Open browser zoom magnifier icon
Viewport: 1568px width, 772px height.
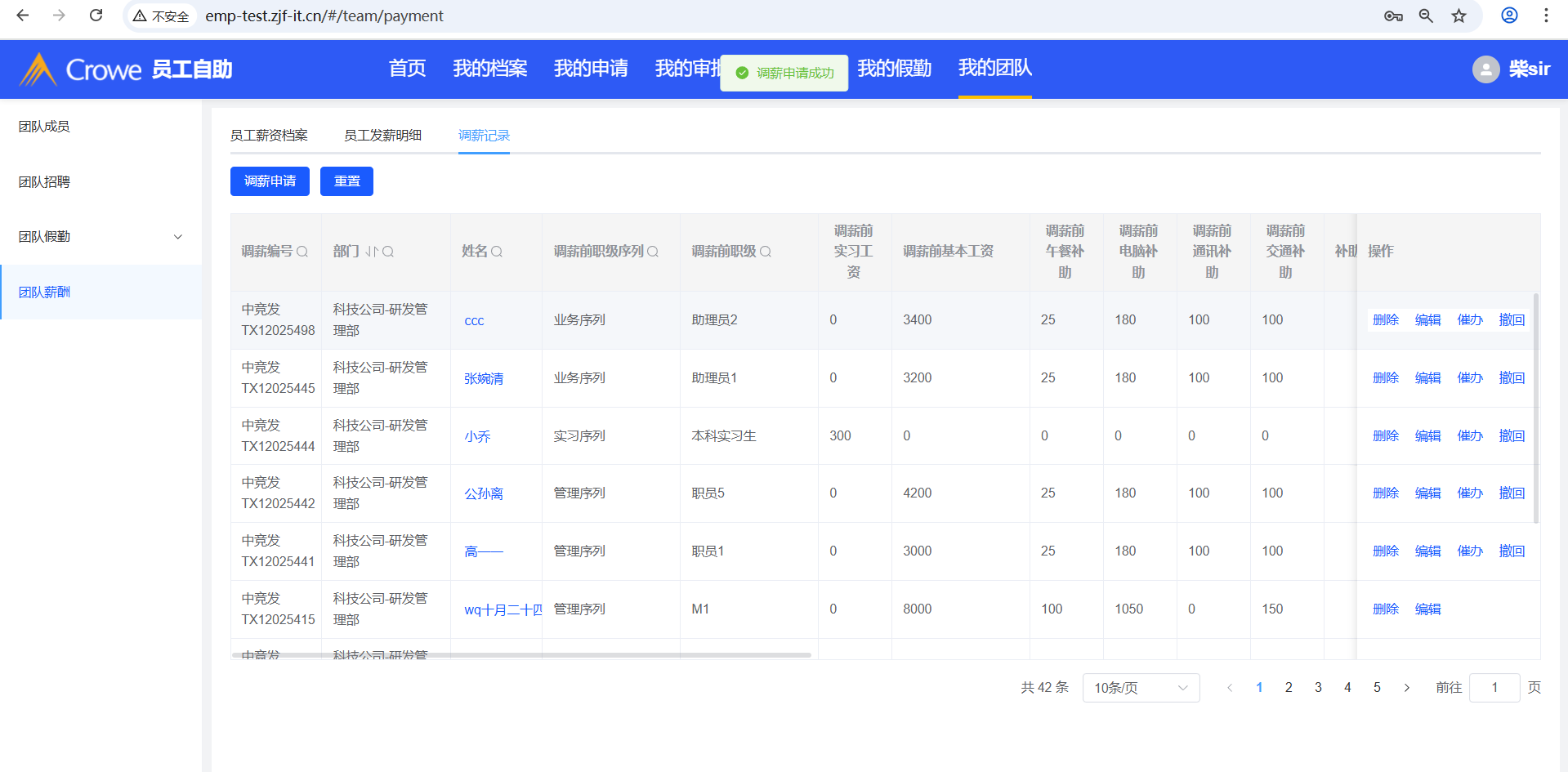1426,16
